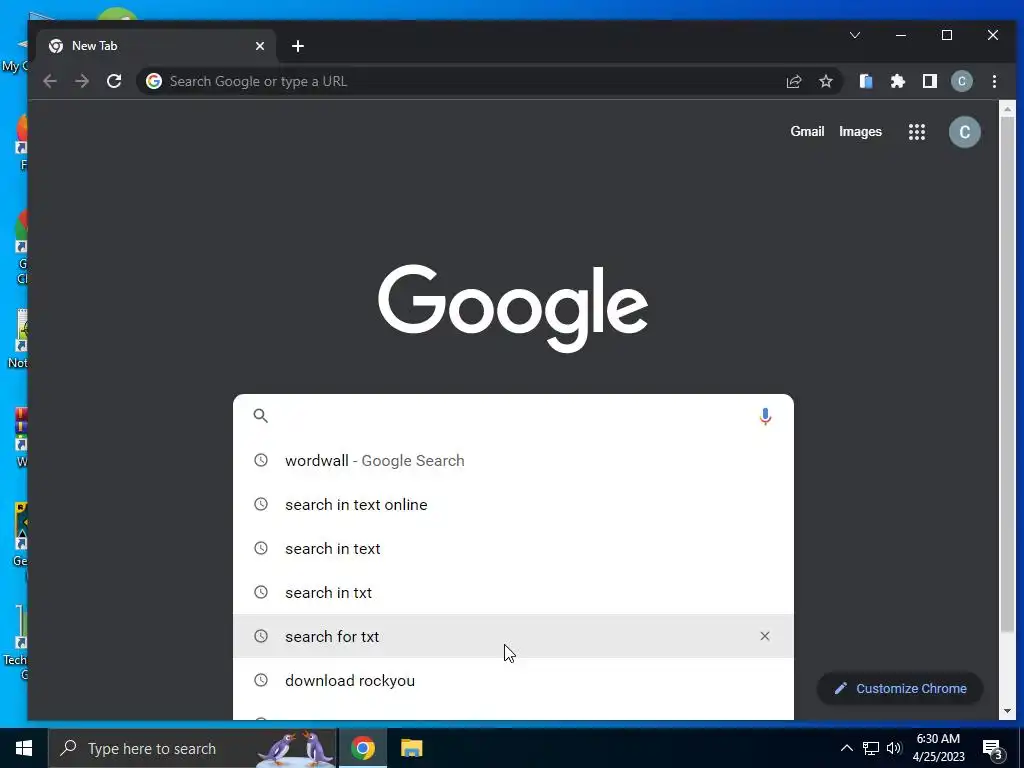Open Chrome from the taskbar

[363, 748]
